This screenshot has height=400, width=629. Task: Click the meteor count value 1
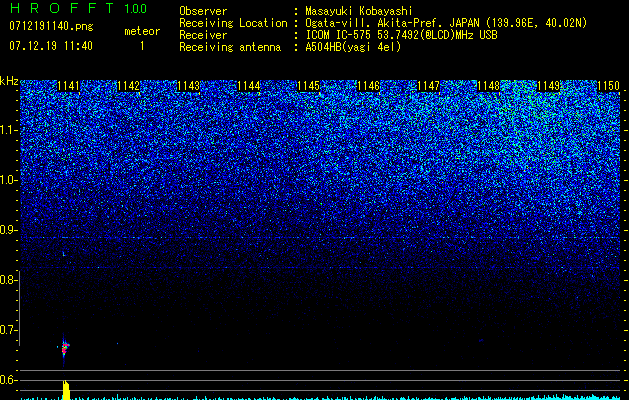[x=142, y=46]
